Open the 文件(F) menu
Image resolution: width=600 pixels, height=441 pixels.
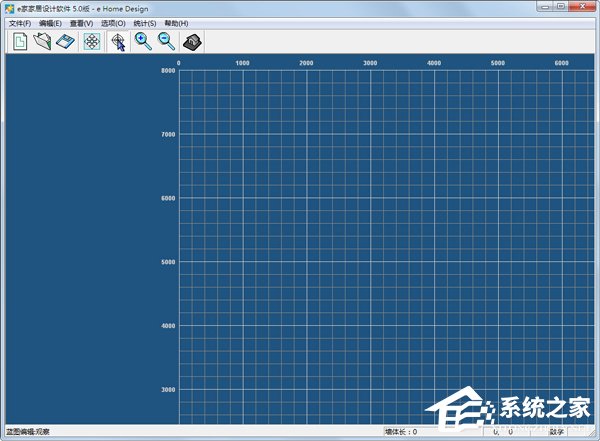(20, 23)
